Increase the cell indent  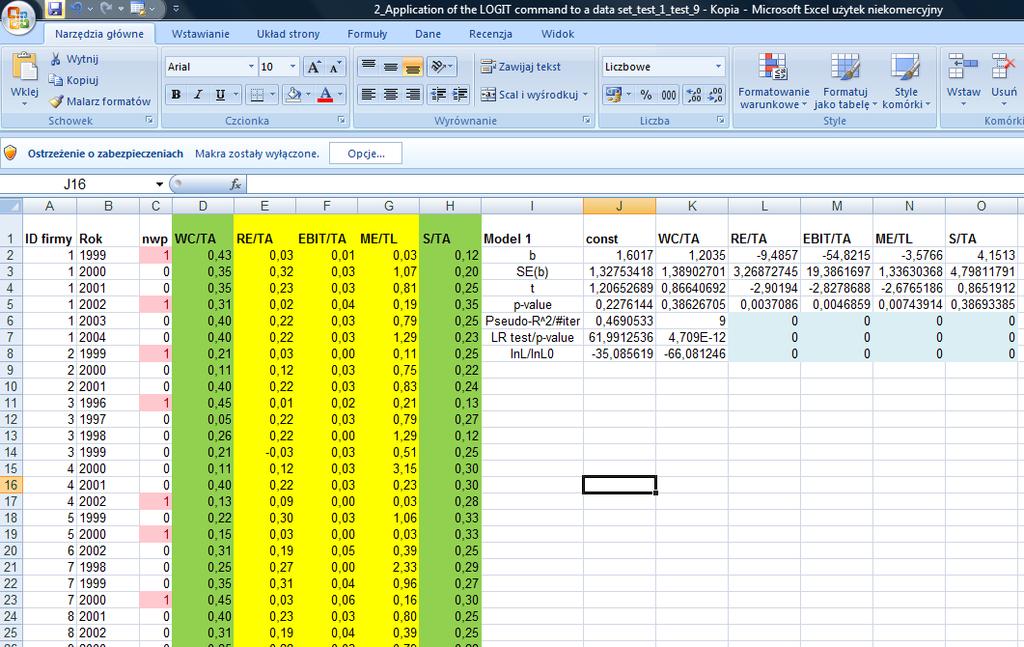tap(460, 95)
